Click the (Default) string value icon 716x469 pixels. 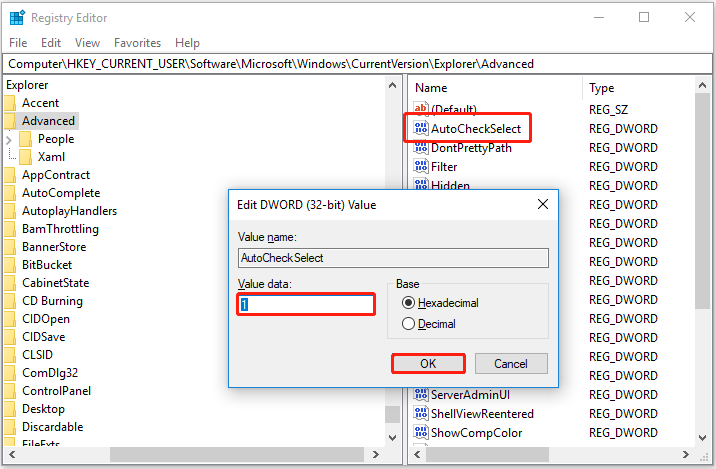coord(421,108)
